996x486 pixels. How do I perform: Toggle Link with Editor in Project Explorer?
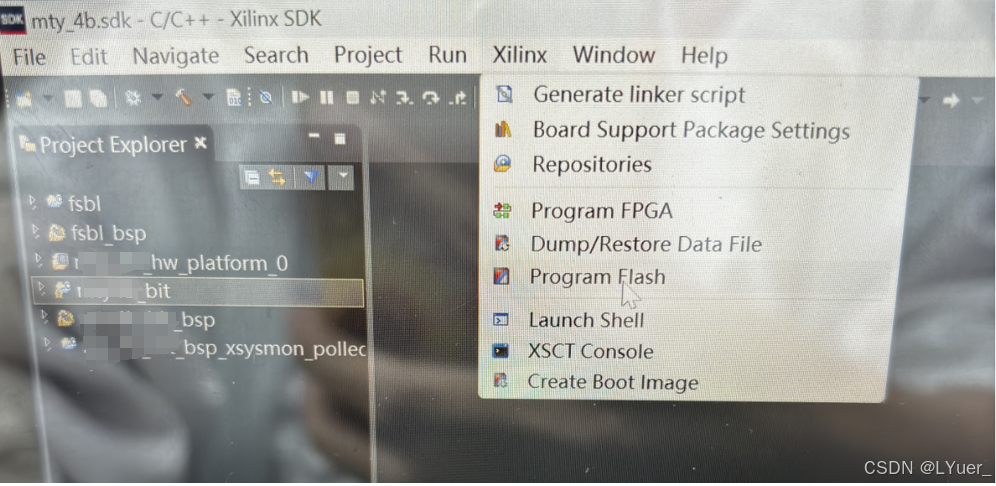coord(277,178)
